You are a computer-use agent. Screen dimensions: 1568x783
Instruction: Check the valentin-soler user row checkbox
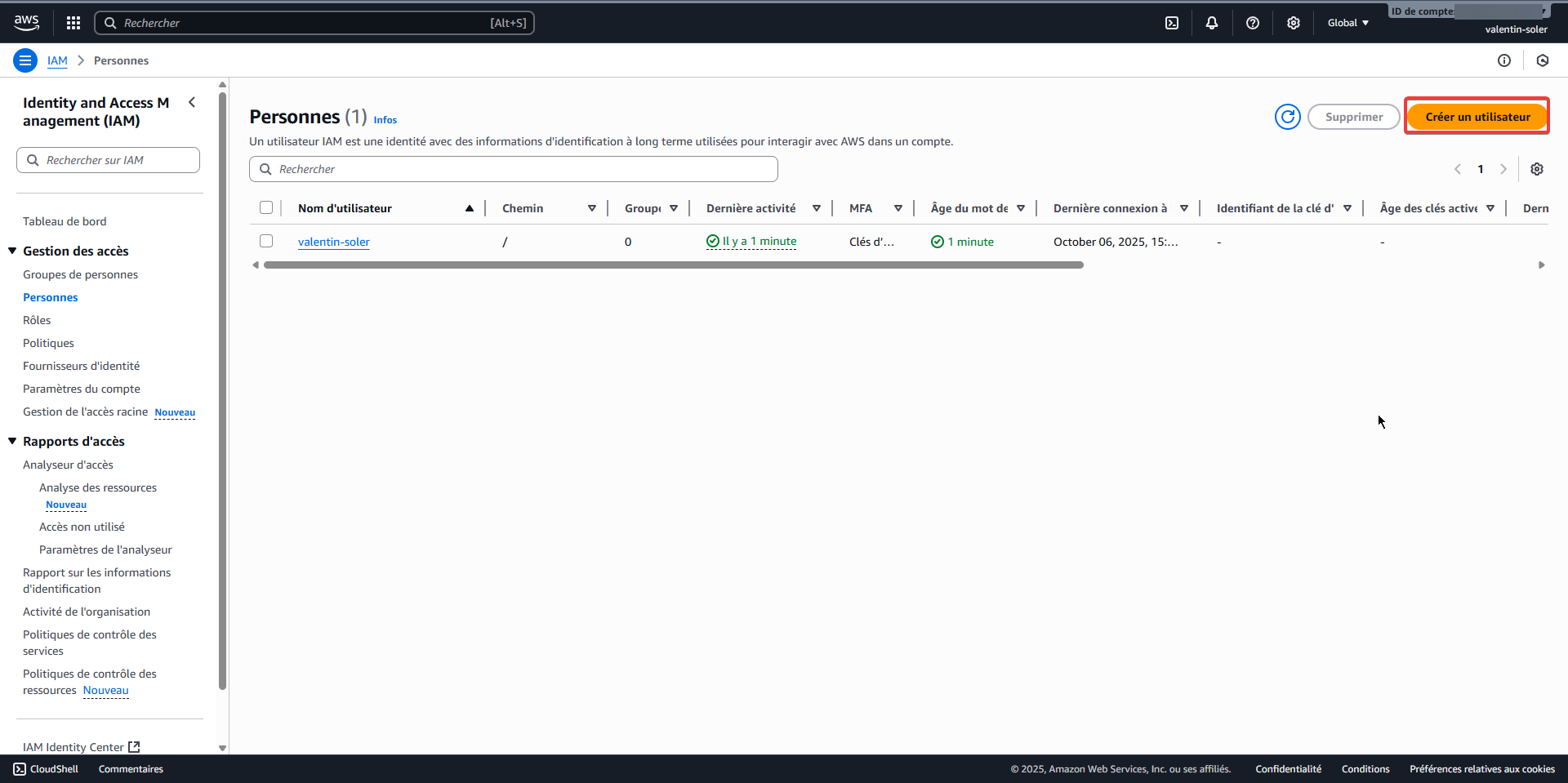click(265, 241)
